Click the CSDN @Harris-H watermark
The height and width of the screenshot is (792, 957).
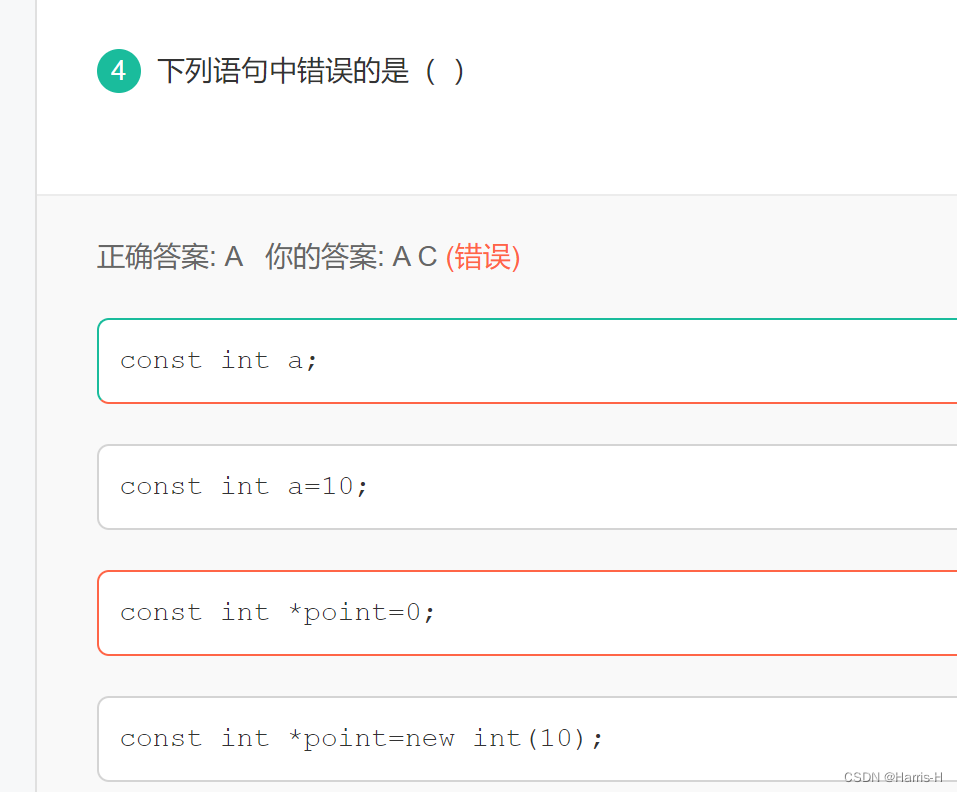coord(893,777)
